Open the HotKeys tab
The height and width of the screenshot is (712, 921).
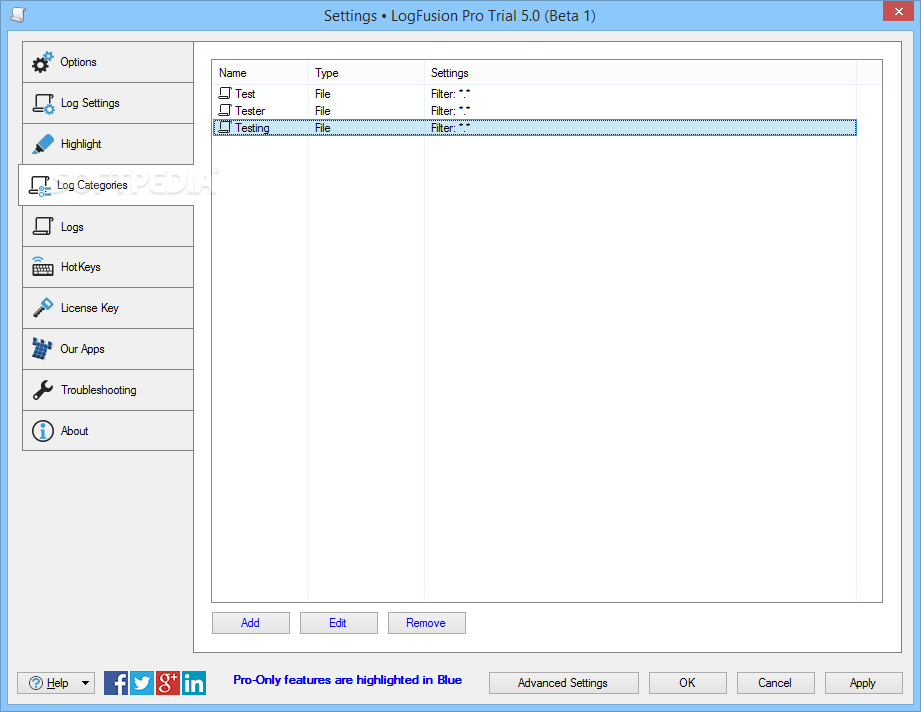click(108, 267)
